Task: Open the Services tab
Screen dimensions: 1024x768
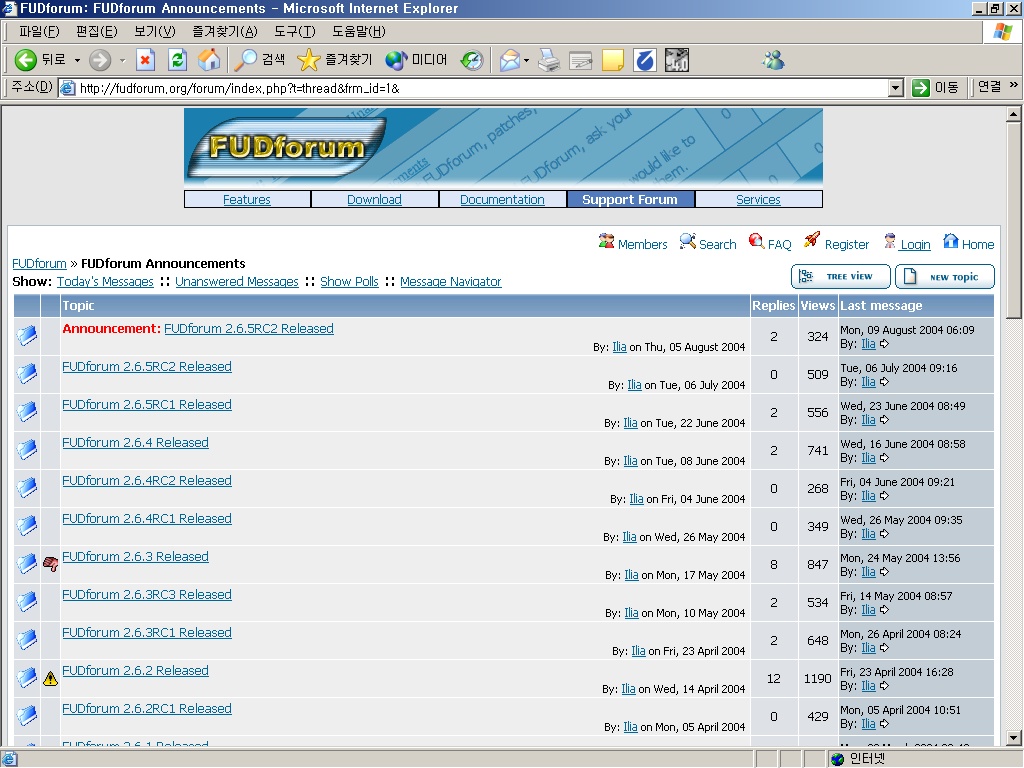Action: (758, 199)
